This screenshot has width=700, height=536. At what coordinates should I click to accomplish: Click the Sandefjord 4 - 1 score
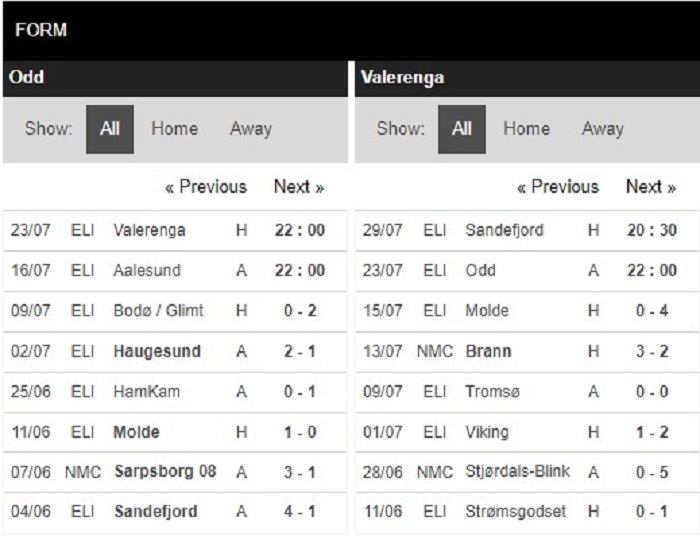click(x=300, y=511)
